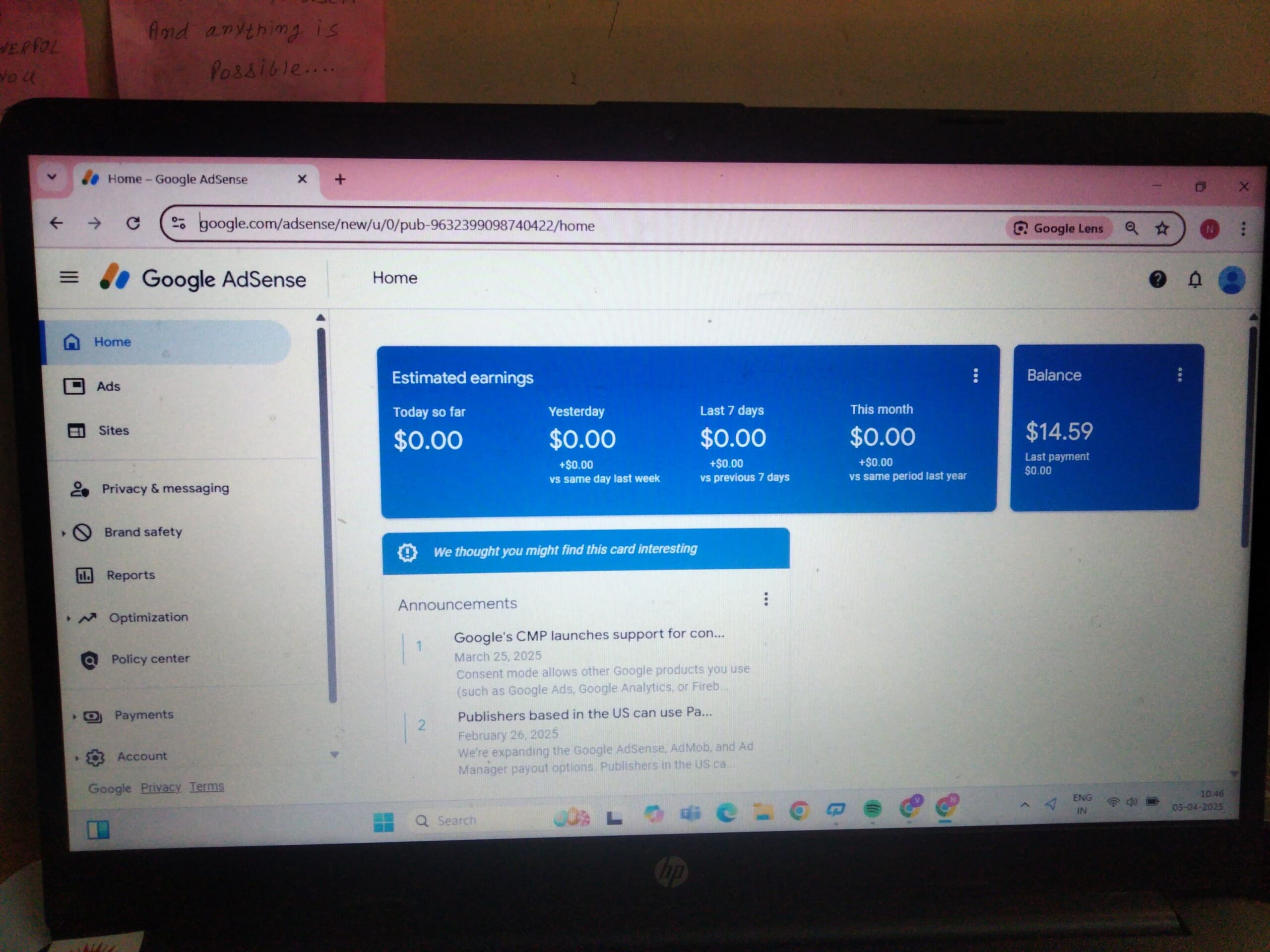Open Balance card options menu
The image size is (1270, 952).
[1179, 375]
